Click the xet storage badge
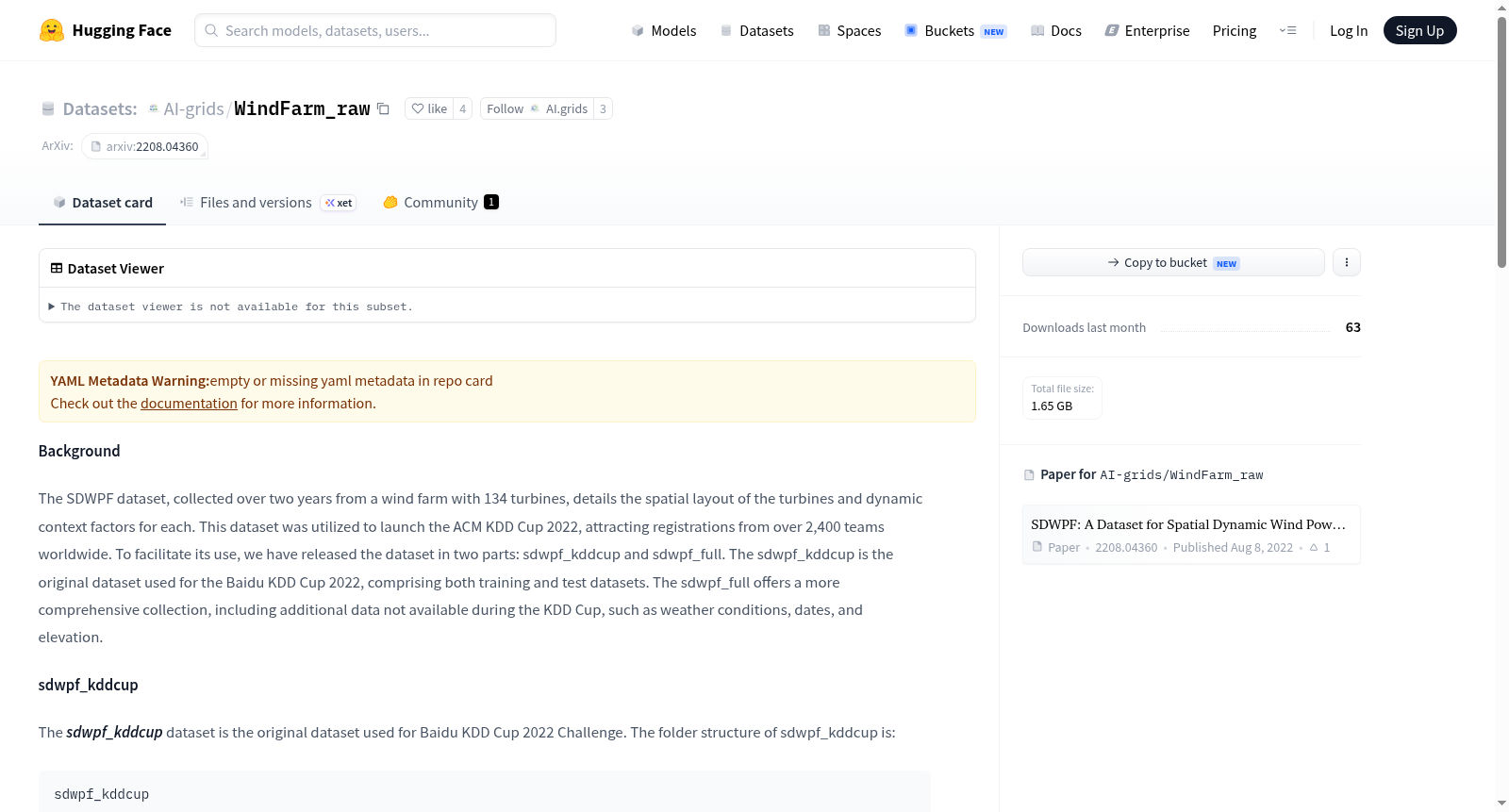 (x=339, y=203)
